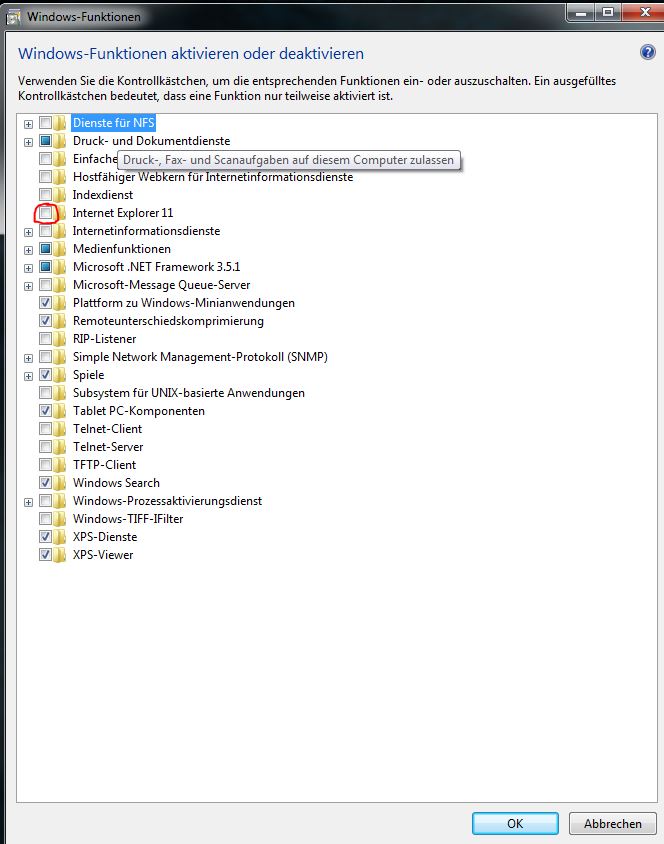Expand the Dienste für NFS node
Screen dimensions: 664x844
(x=29, y=124)
